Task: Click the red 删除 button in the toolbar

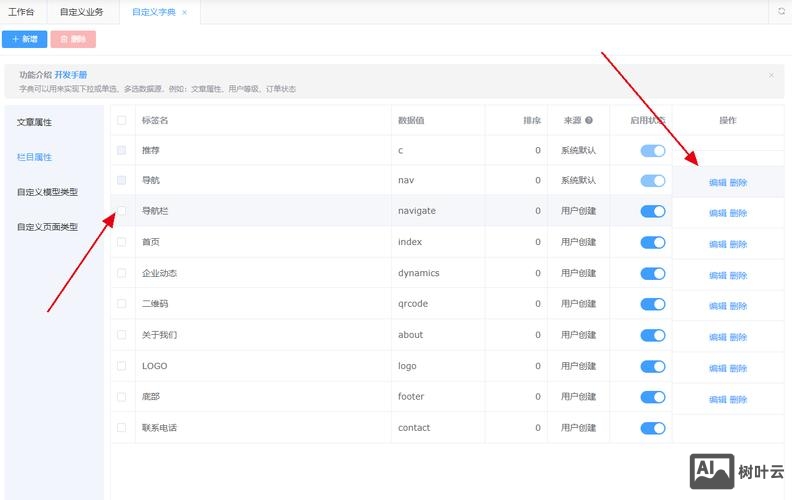Action: coord(73,39)
